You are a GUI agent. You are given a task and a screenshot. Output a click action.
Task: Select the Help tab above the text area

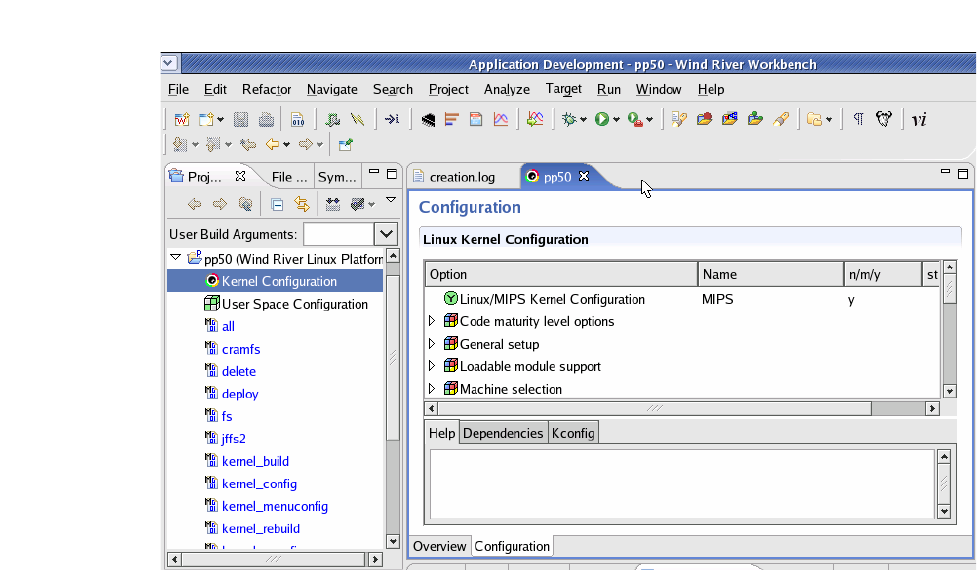coord(442,433)
